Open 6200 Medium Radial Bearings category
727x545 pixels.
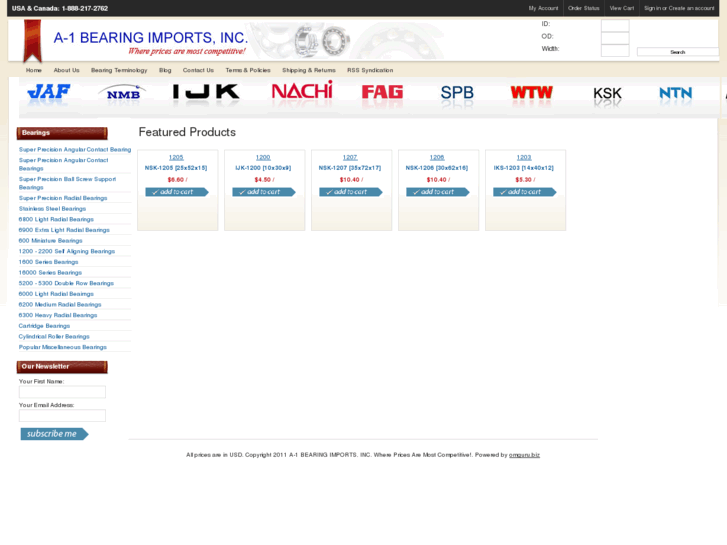click(60, 305)
